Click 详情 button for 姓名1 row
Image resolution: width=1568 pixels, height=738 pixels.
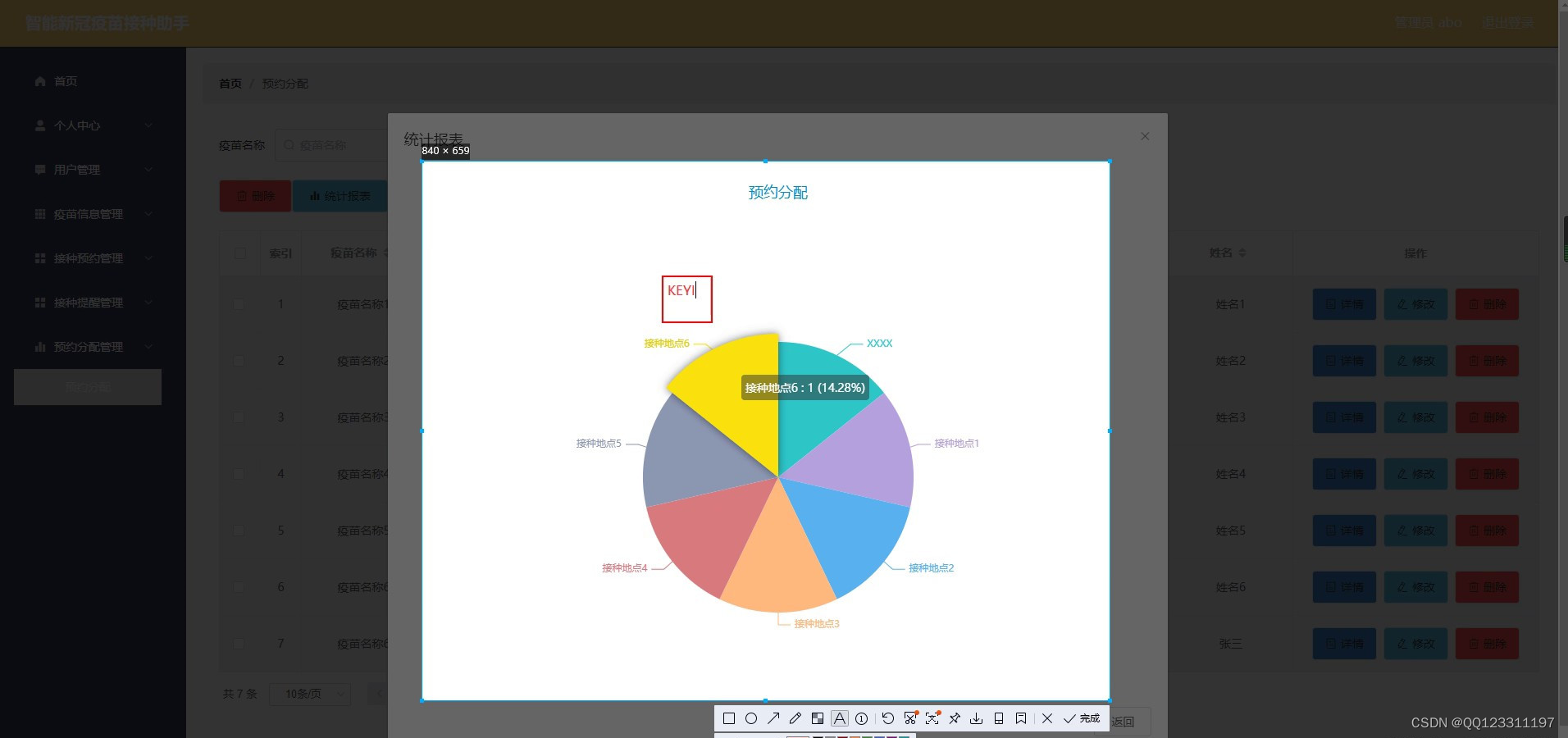(x=1344, y=304)
